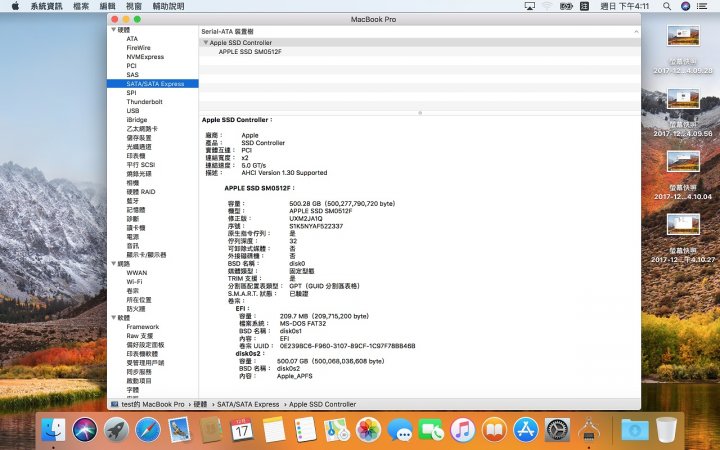Open Notification Center list icon
The height and width of the screenshot is (450, 720).
[702, 6]
